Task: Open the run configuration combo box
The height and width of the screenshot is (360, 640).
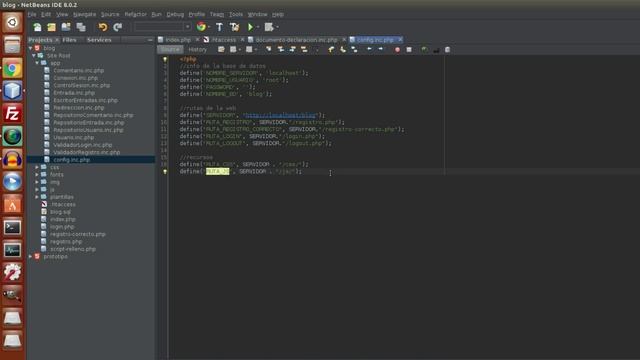Action: [x=162, y=27]
